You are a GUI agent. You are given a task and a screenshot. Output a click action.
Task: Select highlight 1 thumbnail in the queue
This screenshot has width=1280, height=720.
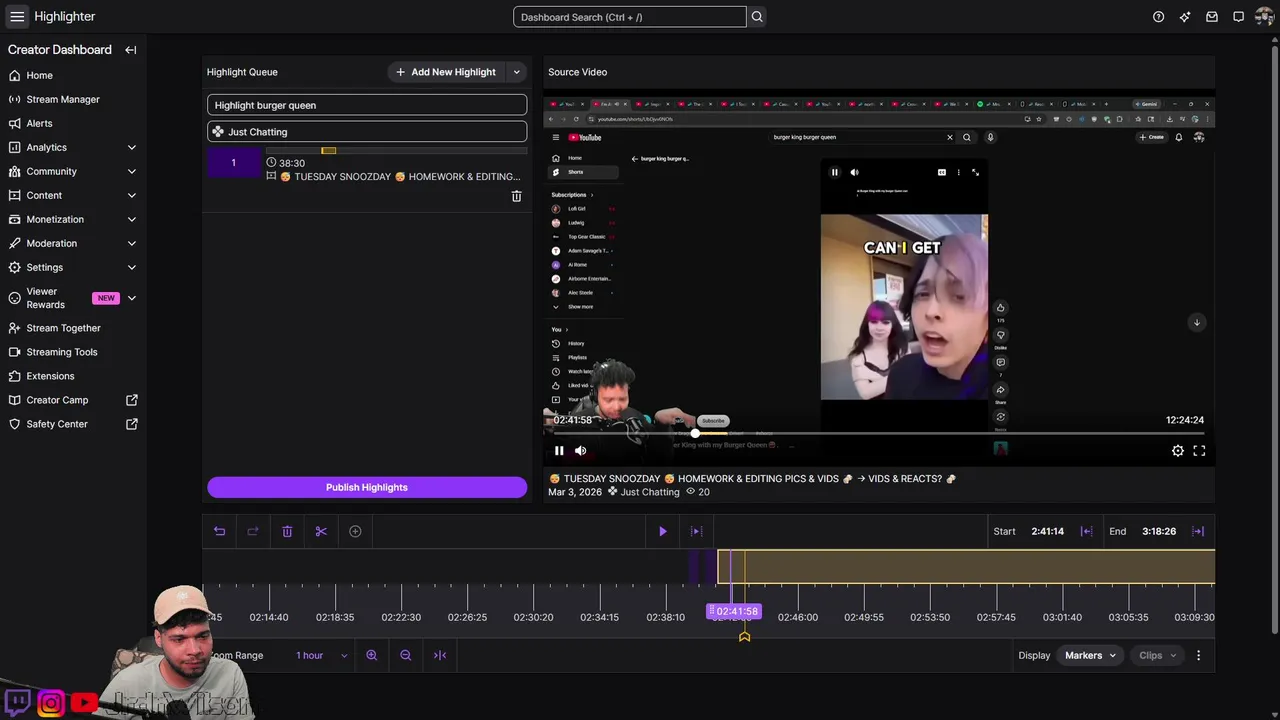(234, 163)
